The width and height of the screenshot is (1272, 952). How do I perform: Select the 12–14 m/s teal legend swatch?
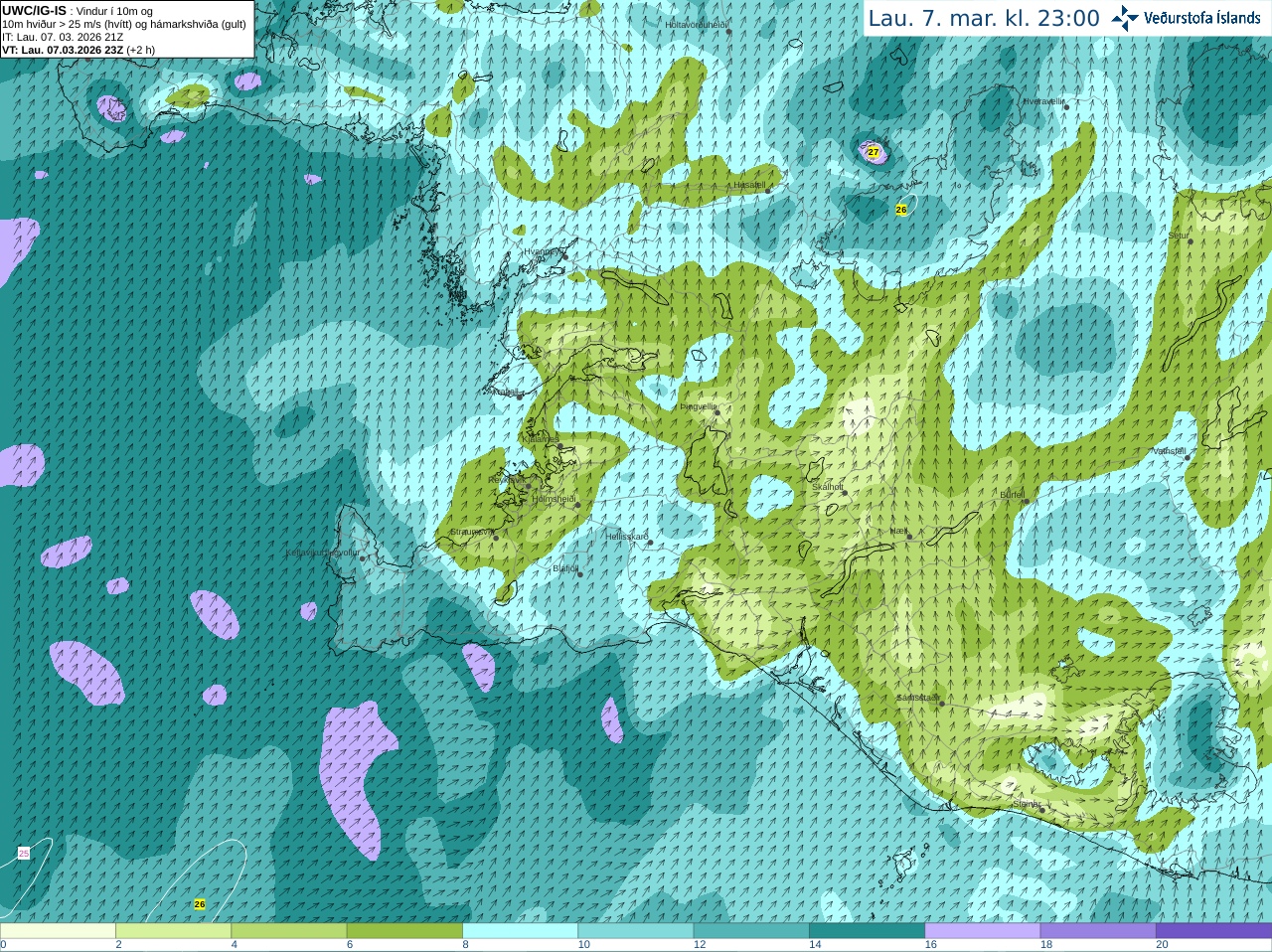click(x=751, y=931)
